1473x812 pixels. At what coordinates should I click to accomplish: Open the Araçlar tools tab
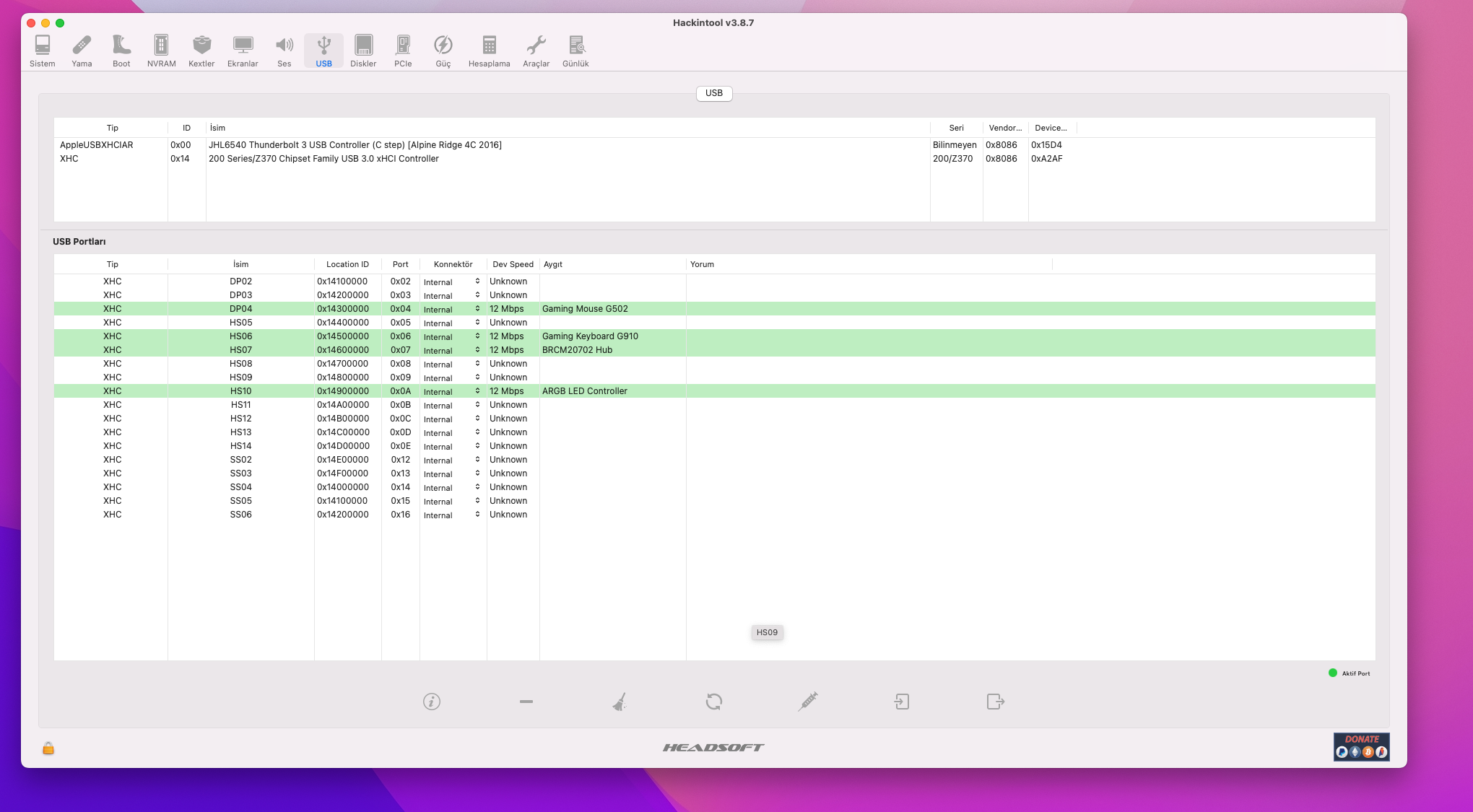536,51
